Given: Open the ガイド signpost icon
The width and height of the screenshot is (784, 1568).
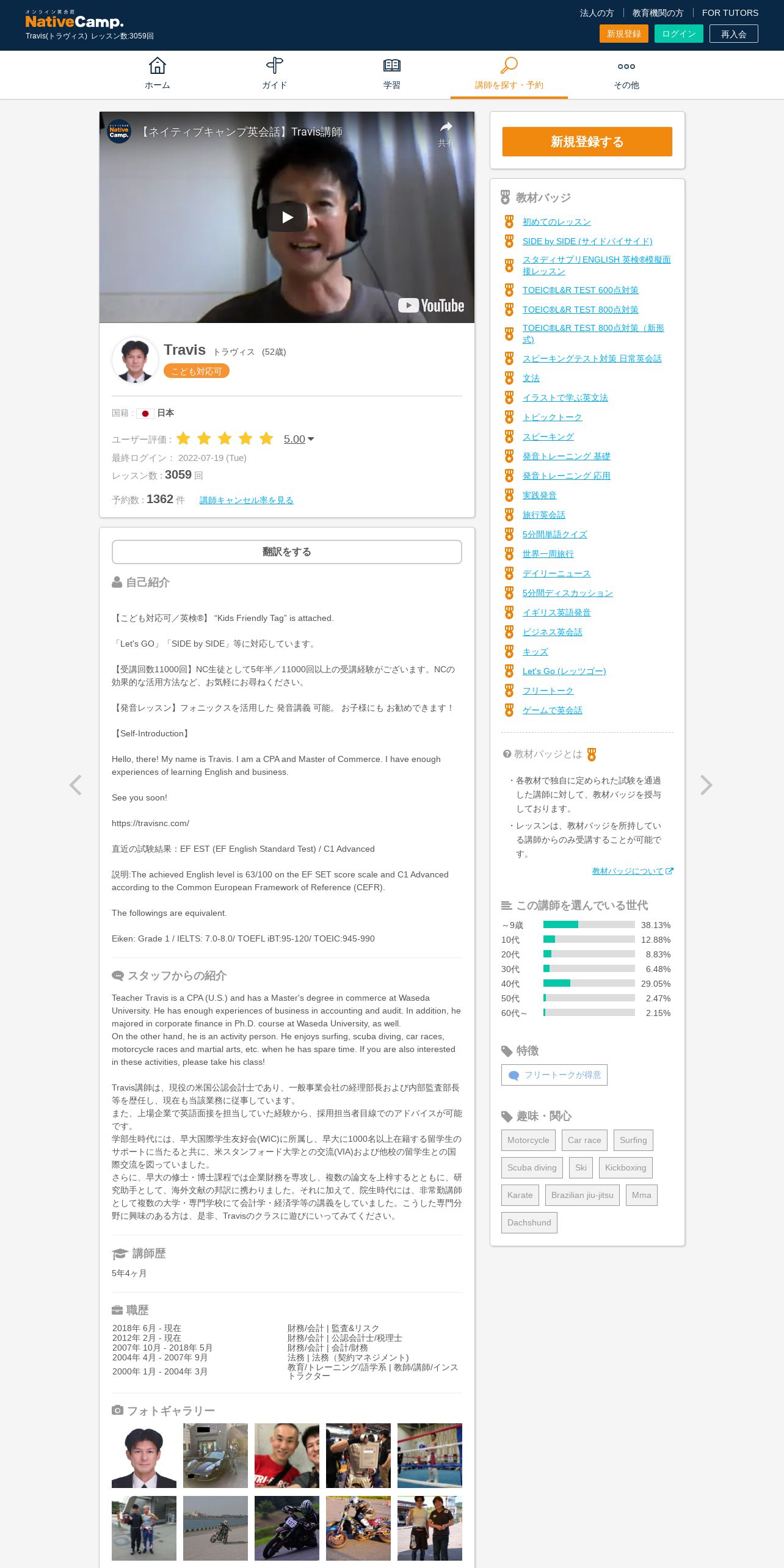Looking at the screenshot, I should (275, 65).
